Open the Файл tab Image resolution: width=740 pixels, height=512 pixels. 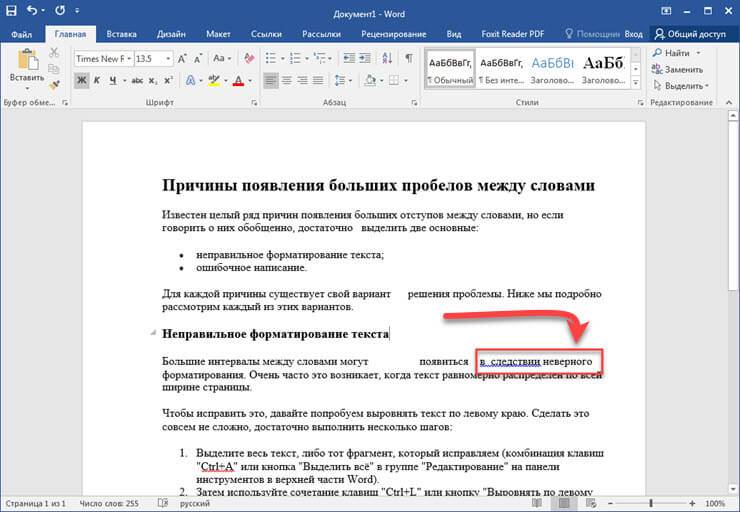[x=21, y=34]
